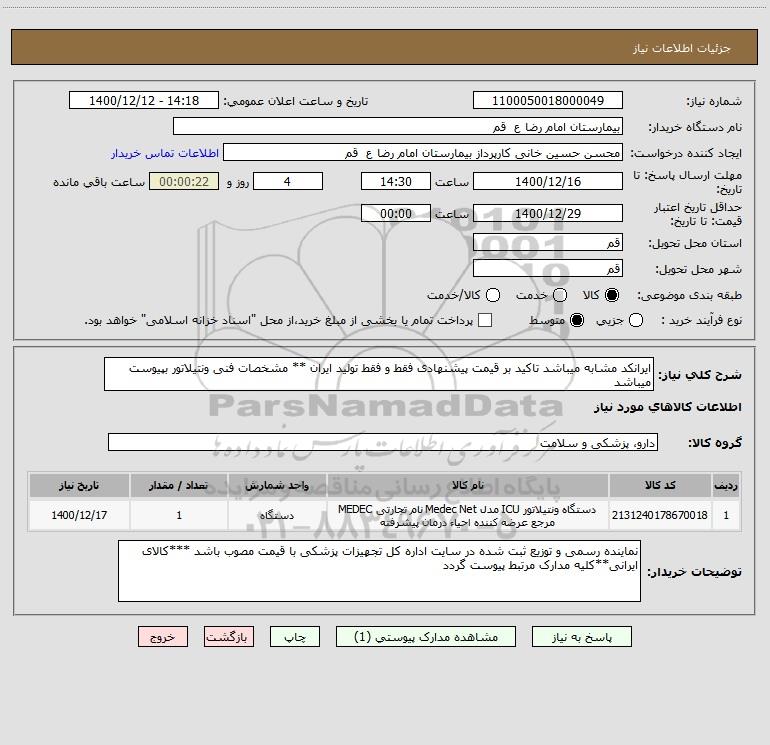Screen dimensions: 770x745
Task: Click the واحد شمارش column header
Action: click(277, 485)
